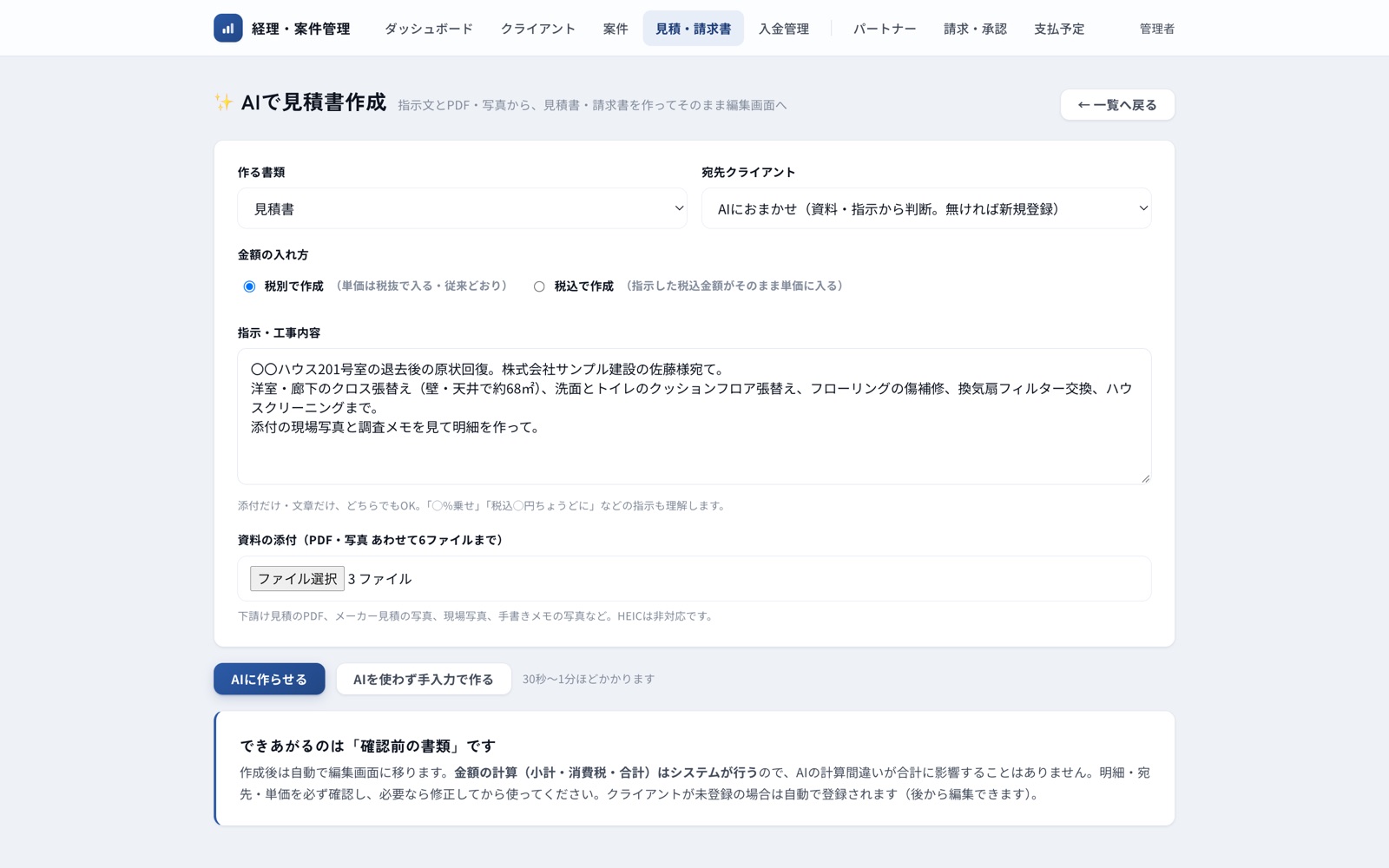
Task: Click the 一覧へ戻る button
Action: pos(1117,105)
